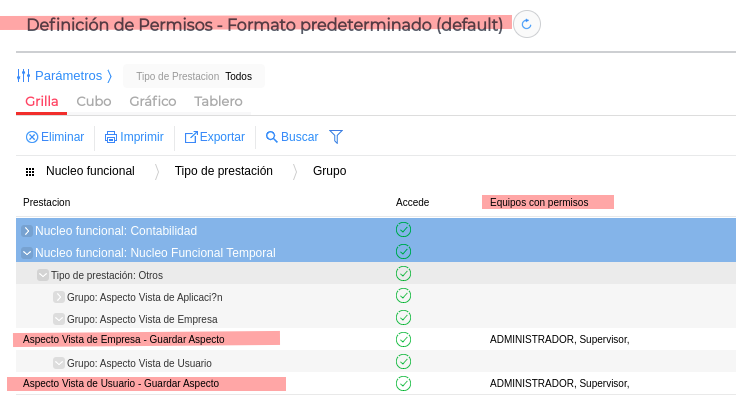Expand Nucleo funcional: Contabilidad row

coord(27,231)
